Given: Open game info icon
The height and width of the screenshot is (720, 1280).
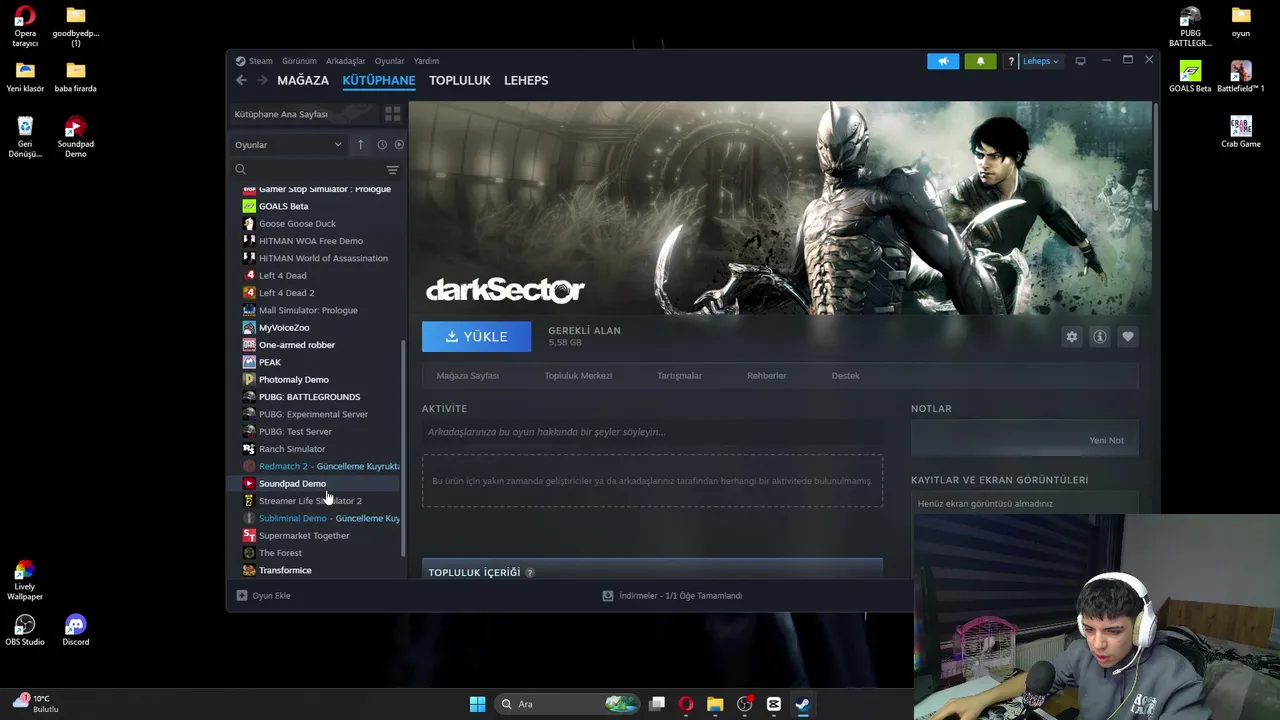Looking at the screenshot, I should [1100, 337].
